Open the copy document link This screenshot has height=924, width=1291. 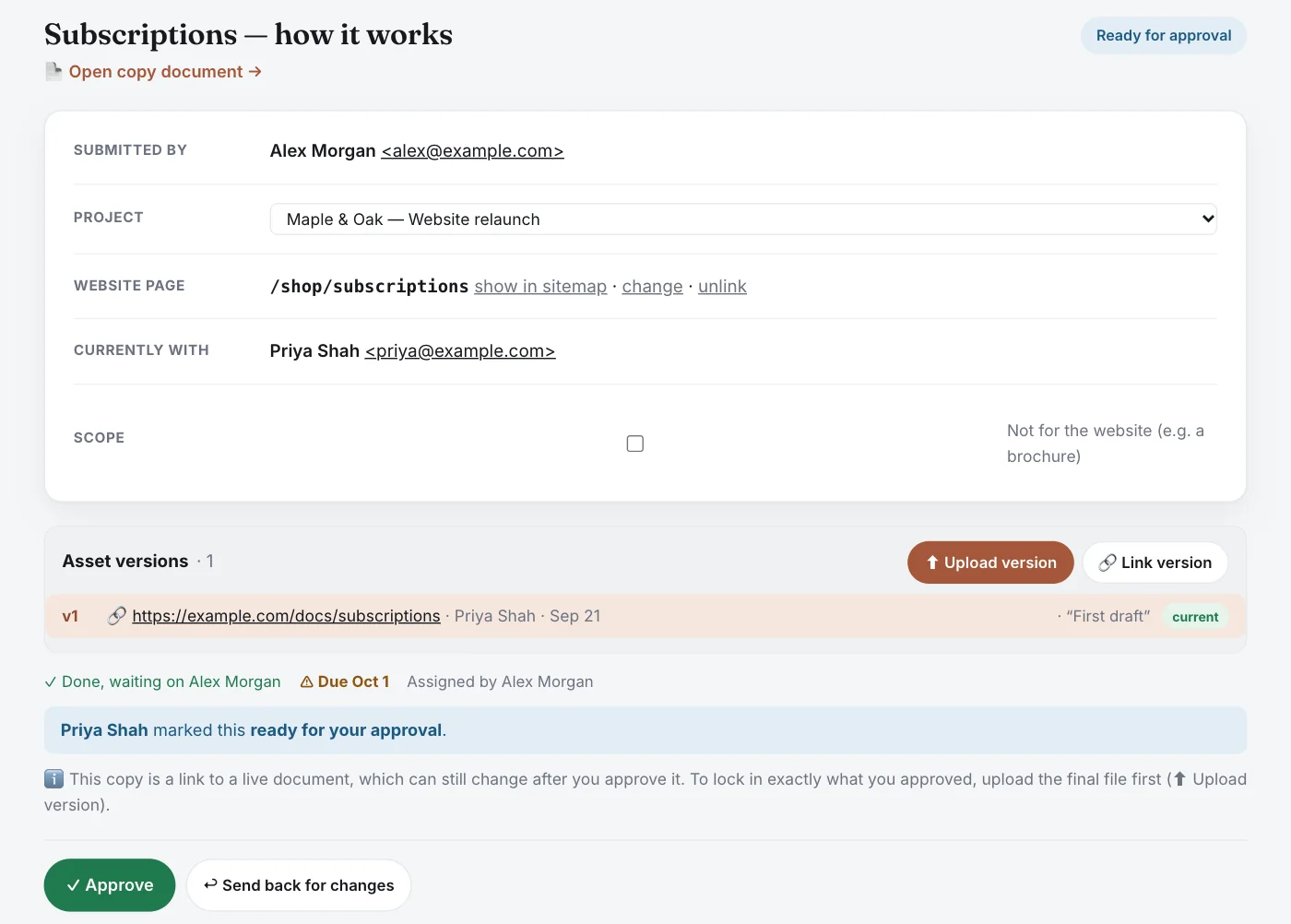click(165, 72)
